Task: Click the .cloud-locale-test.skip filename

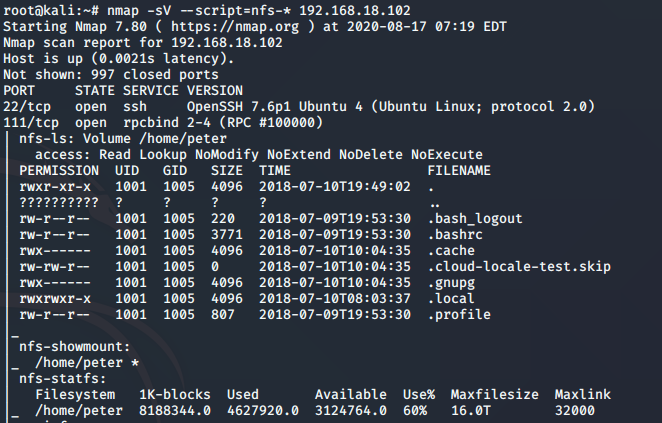Action: pyautogui.click(x=519, y=267)
